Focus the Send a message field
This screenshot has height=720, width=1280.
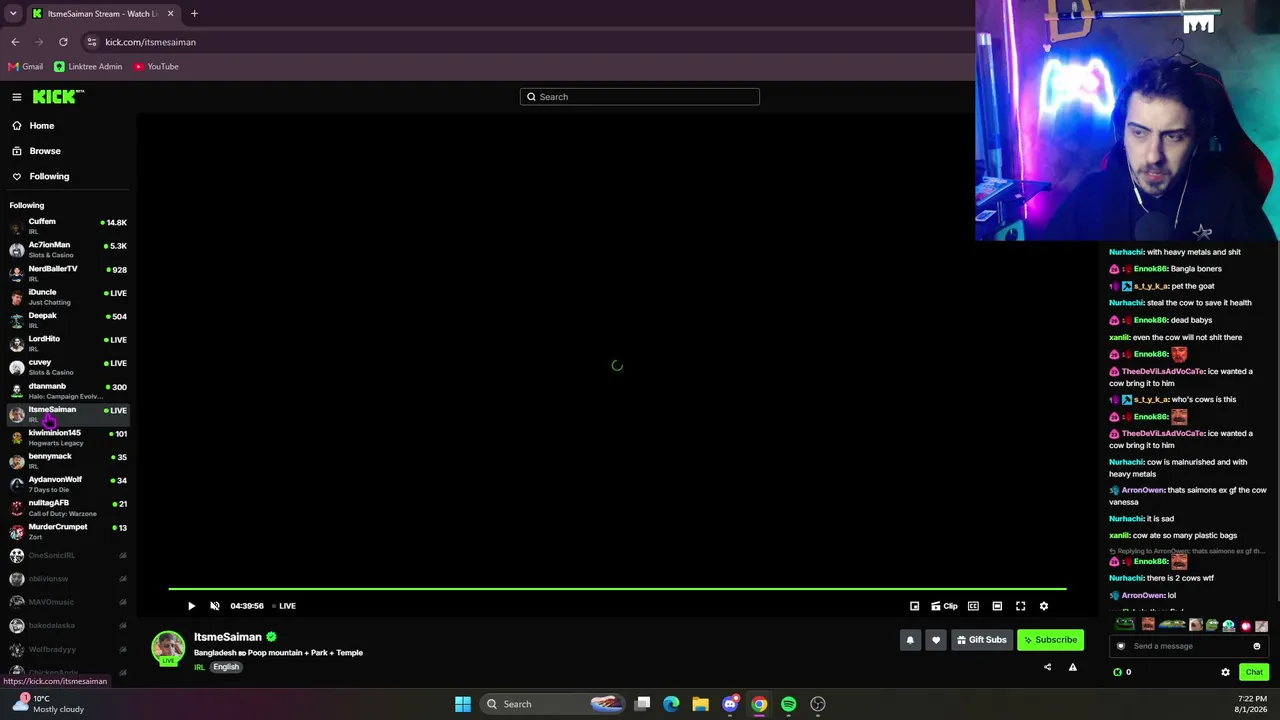coord(1187,646)
